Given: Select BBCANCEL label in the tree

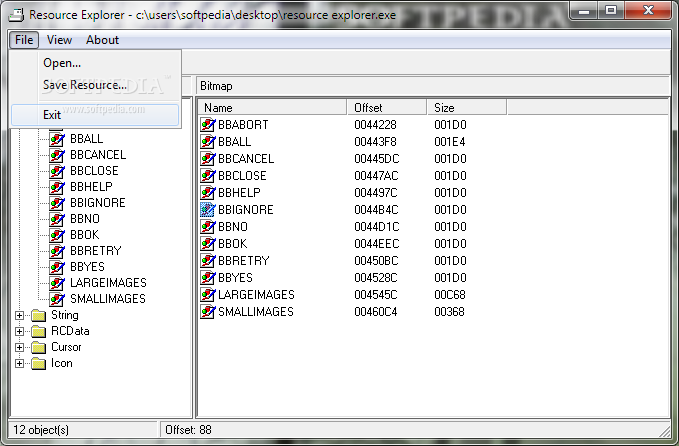Looking at the screenshot, I should pyautogui.click(x=98, y=155).
